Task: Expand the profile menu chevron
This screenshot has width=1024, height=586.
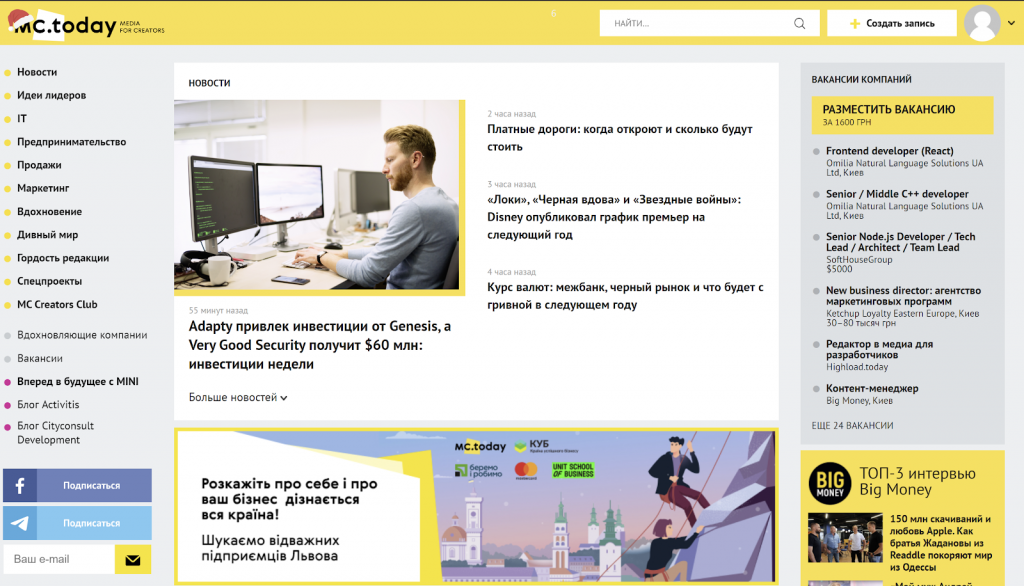Action: click(1011, 23)
